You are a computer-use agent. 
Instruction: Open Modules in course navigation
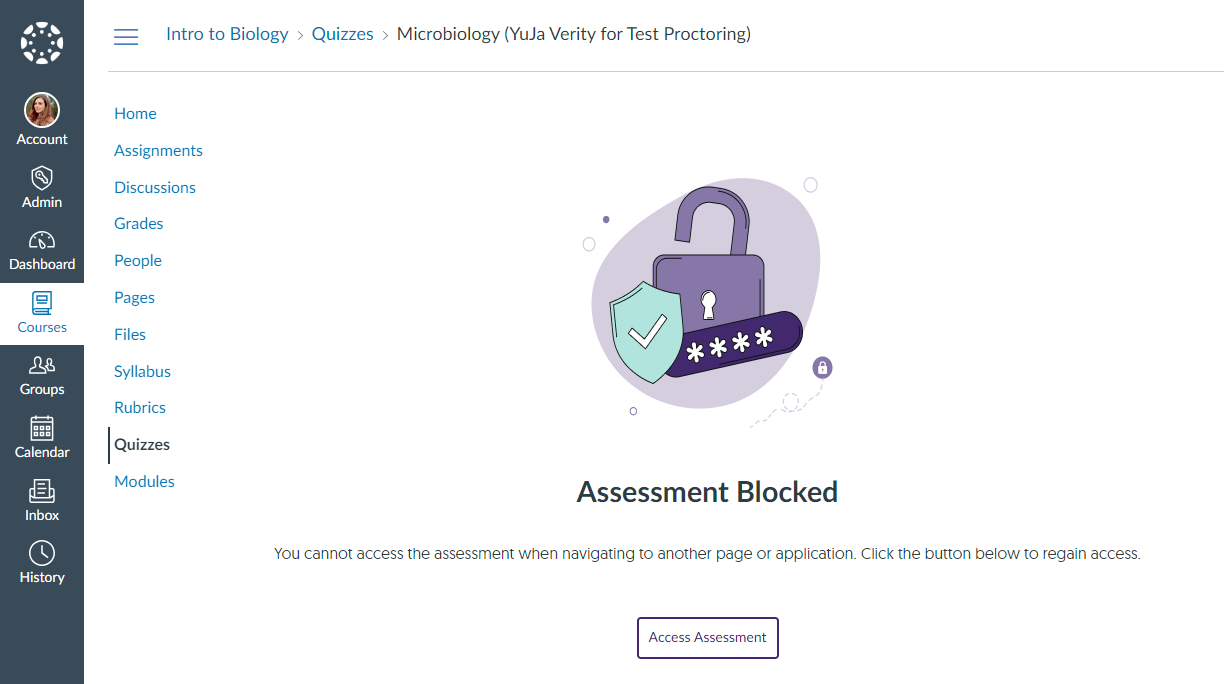tap(144, 482)
